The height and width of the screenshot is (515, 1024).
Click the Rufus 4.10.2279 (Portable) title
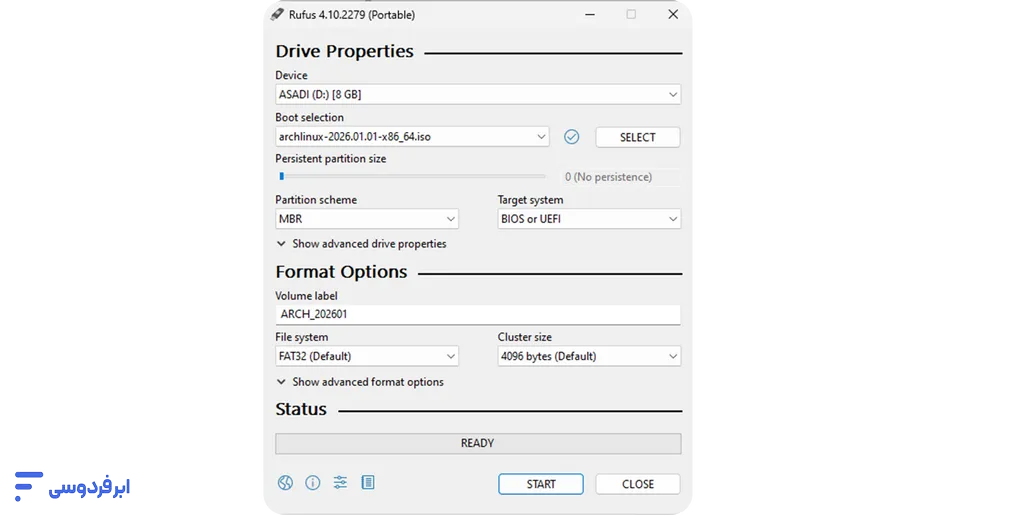pyautogui.click(x=352, y=14)
